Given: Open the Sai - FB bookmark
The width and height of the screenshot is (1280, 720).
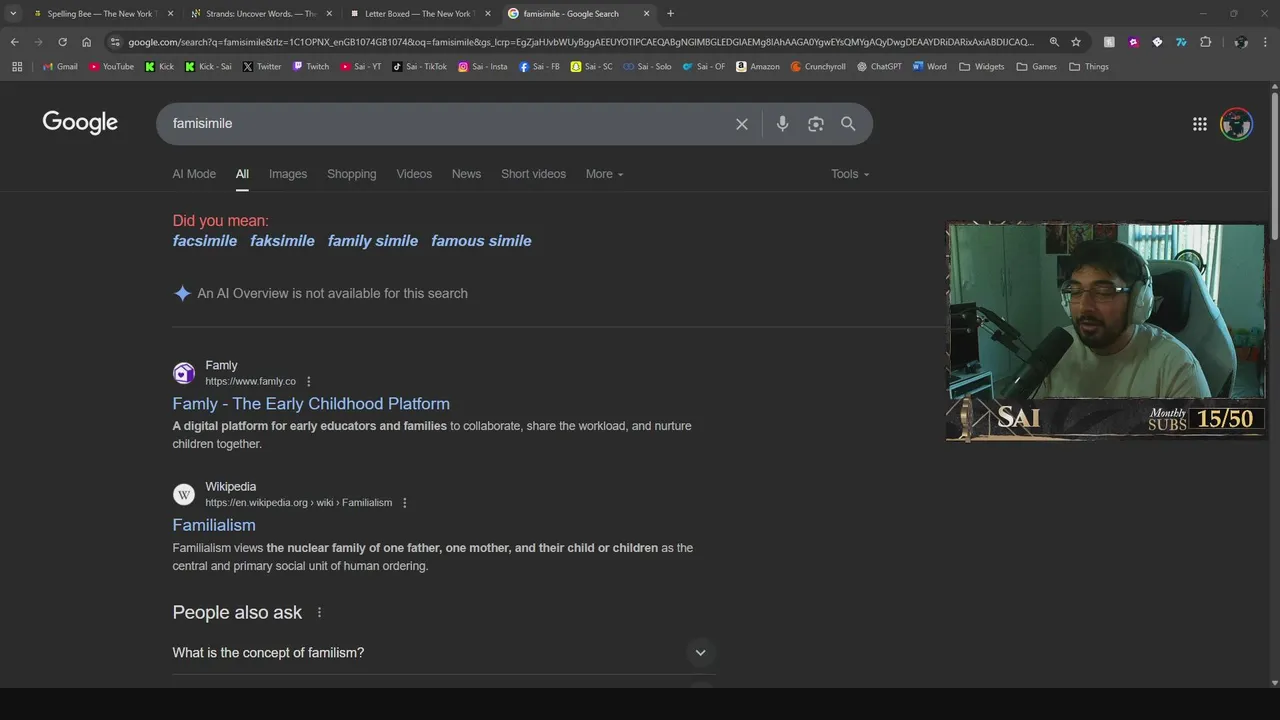Looking at the screenshot, I should coord(539,67).
